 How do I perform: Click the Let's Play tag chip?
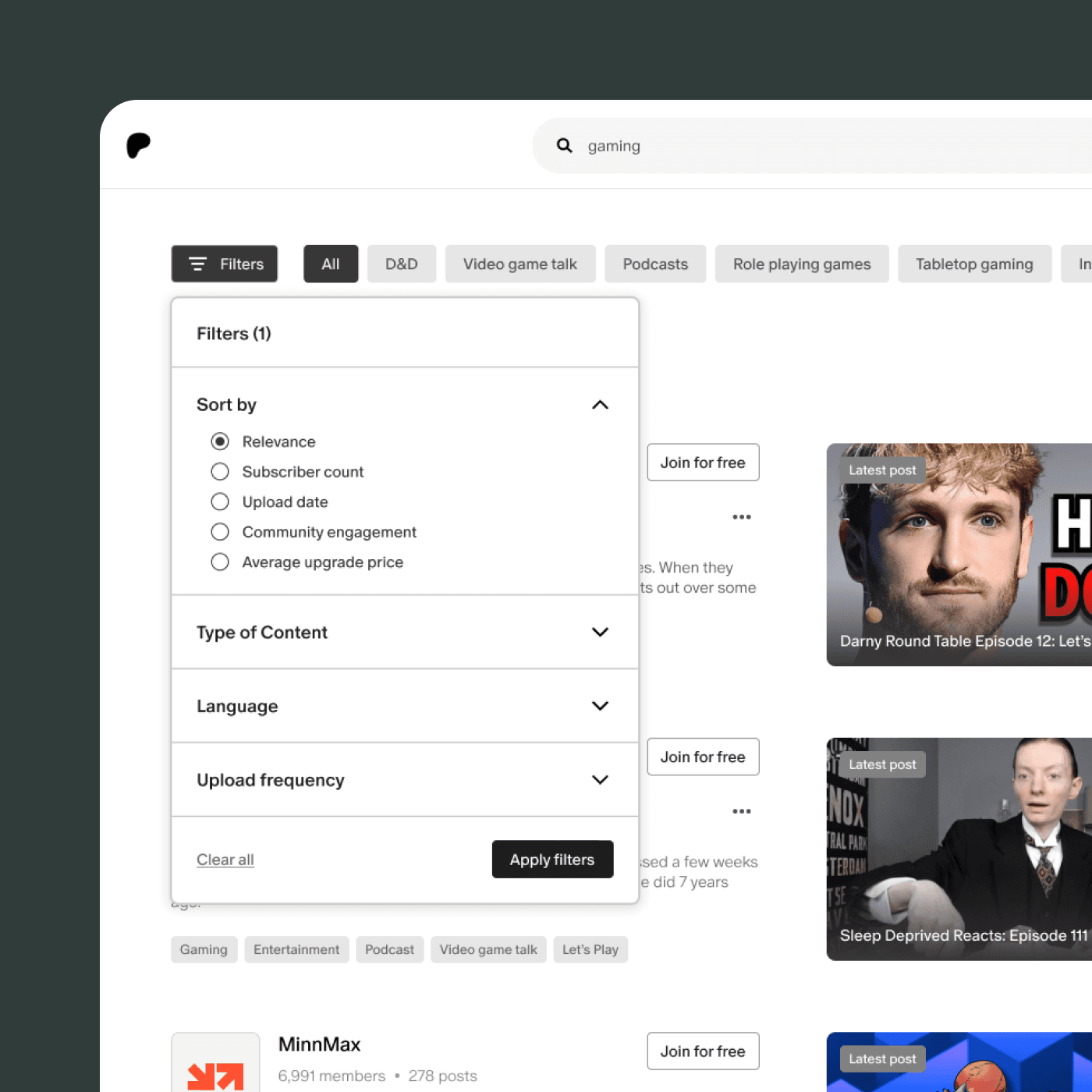pos(590,949)
